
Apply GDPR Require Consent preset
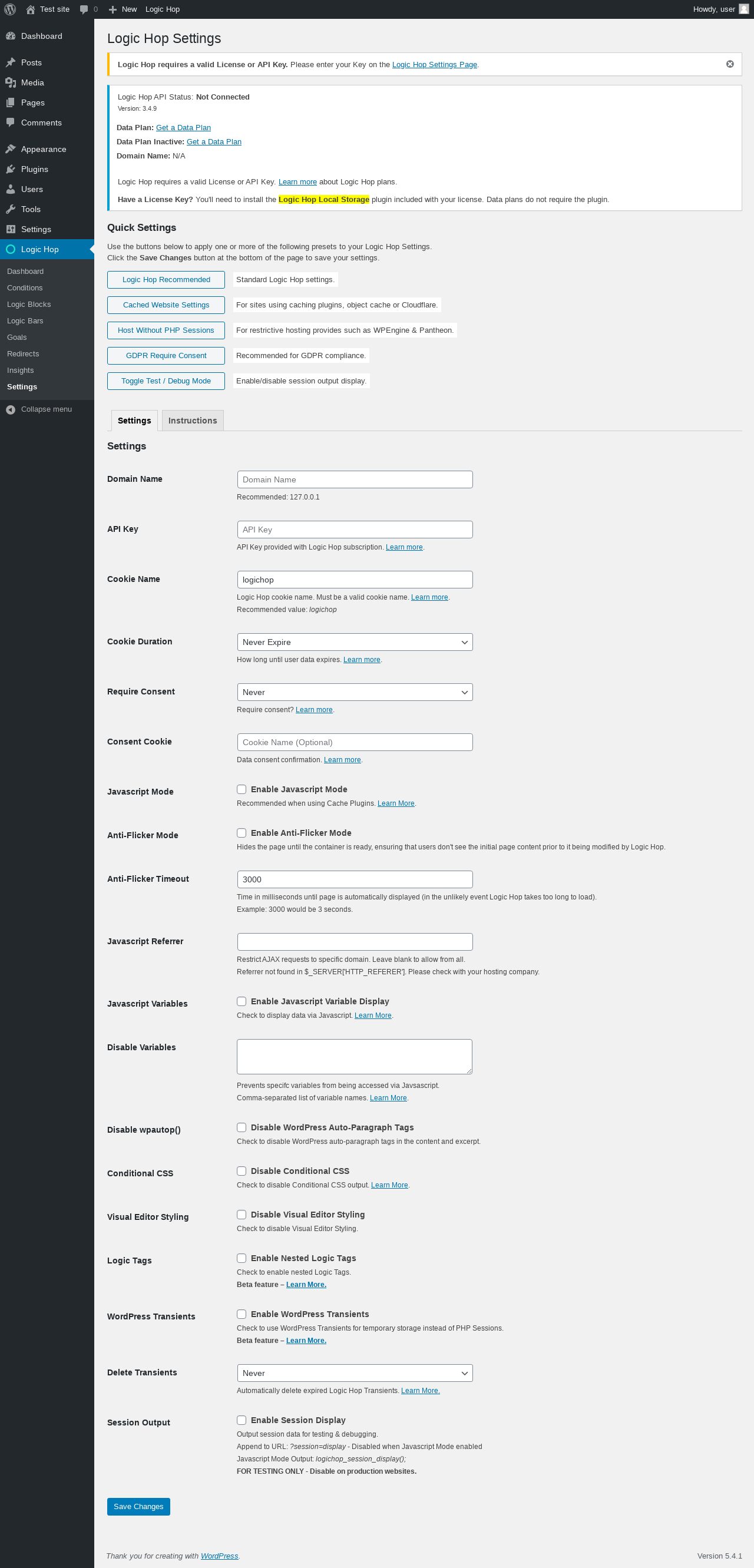click(x=166, y=355)
